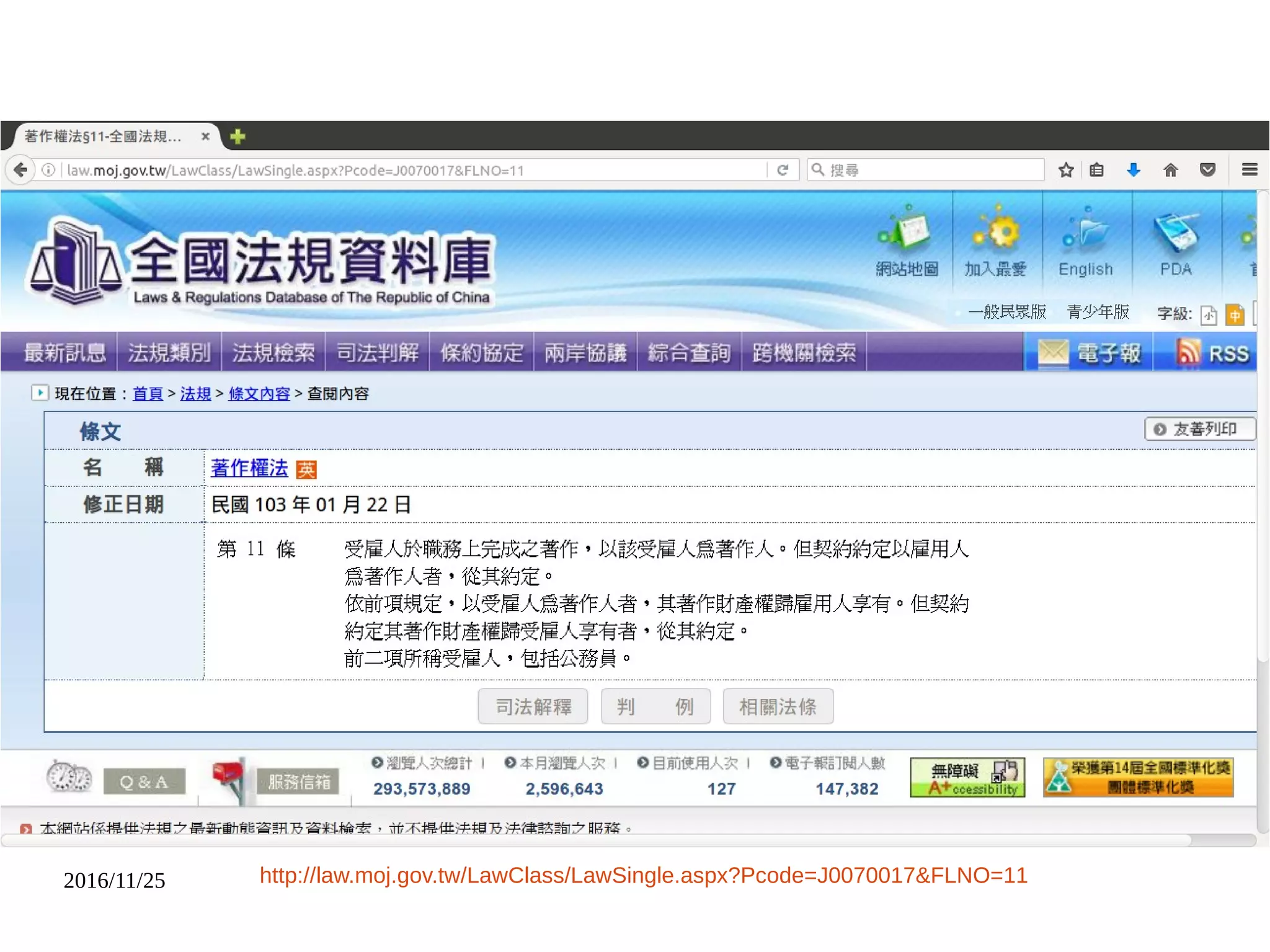
Task: Click the 修正日期 value 民國 103 年 01 月 22 日
Action: click(311, 505)
